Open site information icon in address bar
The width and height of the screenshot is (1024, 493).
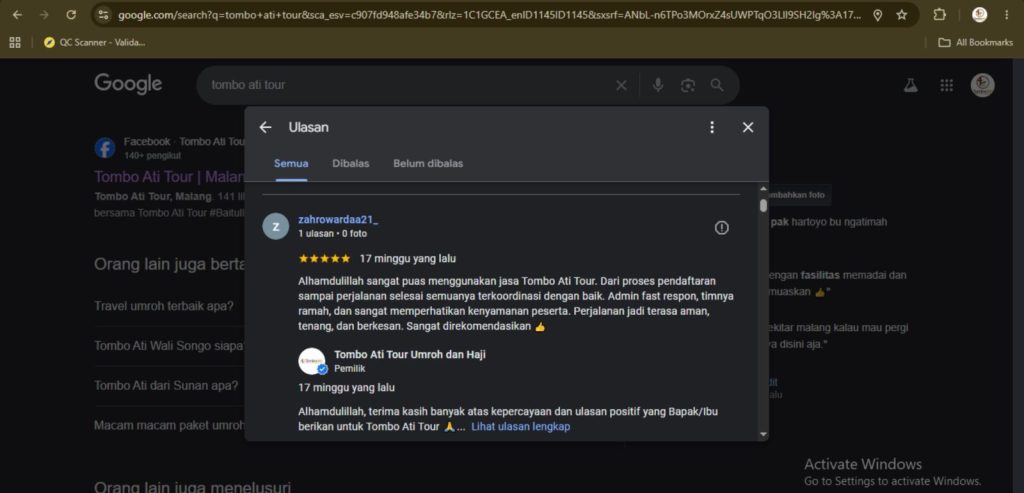tap(103, 14)
